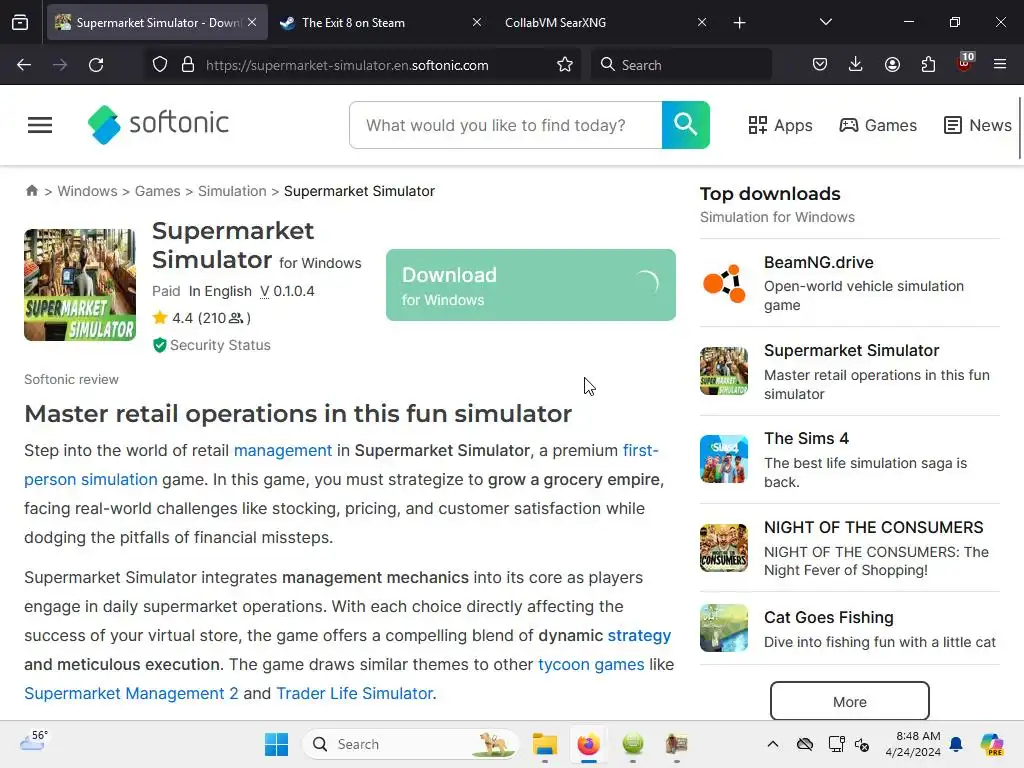Open the Firefox View tab list icon
The height and width of the screenshot is (768, 1024).
click(20, 23)
